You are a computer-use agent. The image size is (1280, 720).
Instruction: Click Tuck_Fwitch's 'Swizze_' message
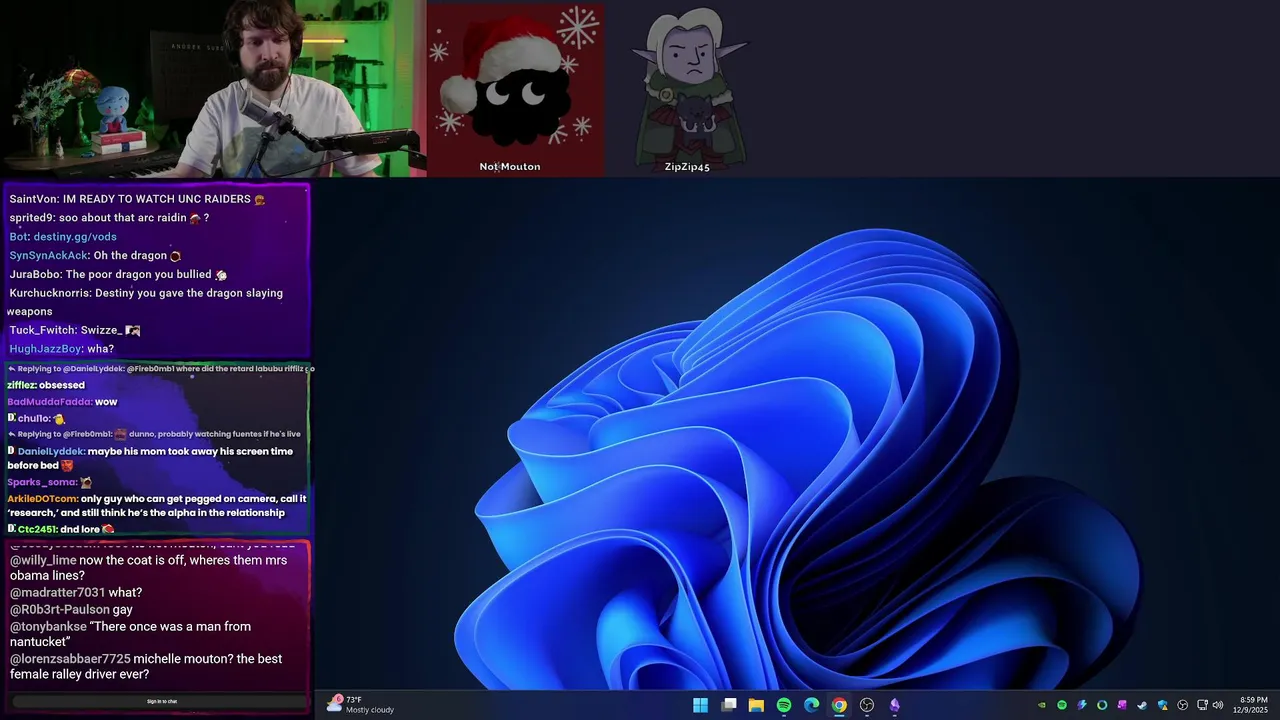[x=75, y=331]
